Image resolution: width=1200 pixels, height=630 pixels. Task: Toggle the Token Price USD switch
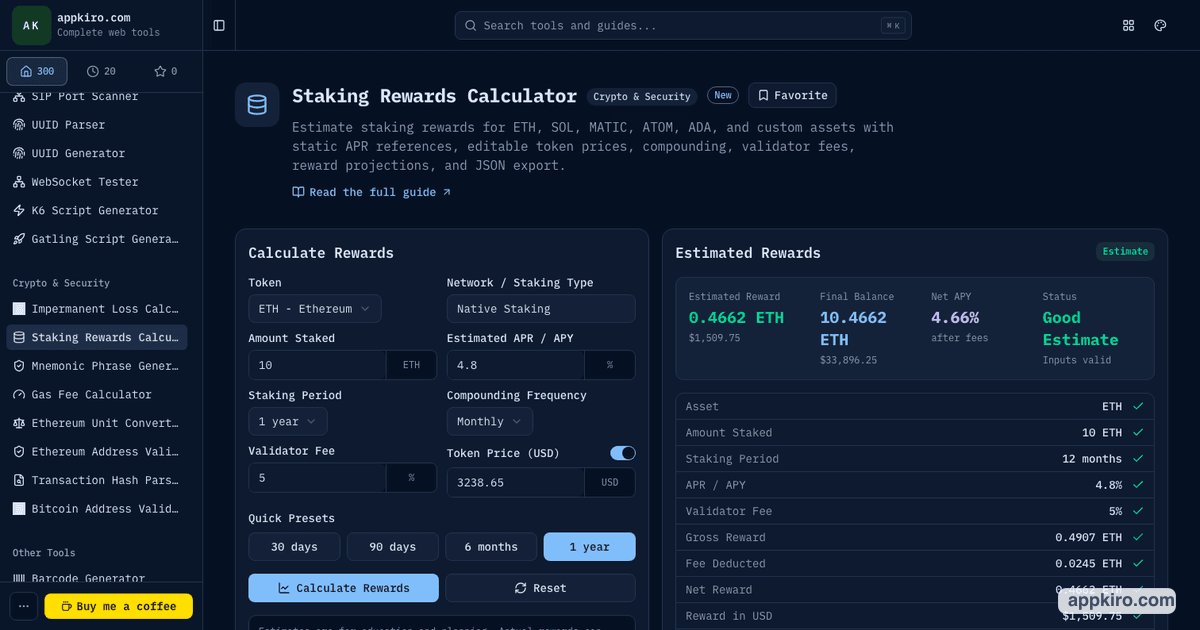[623, 453]
